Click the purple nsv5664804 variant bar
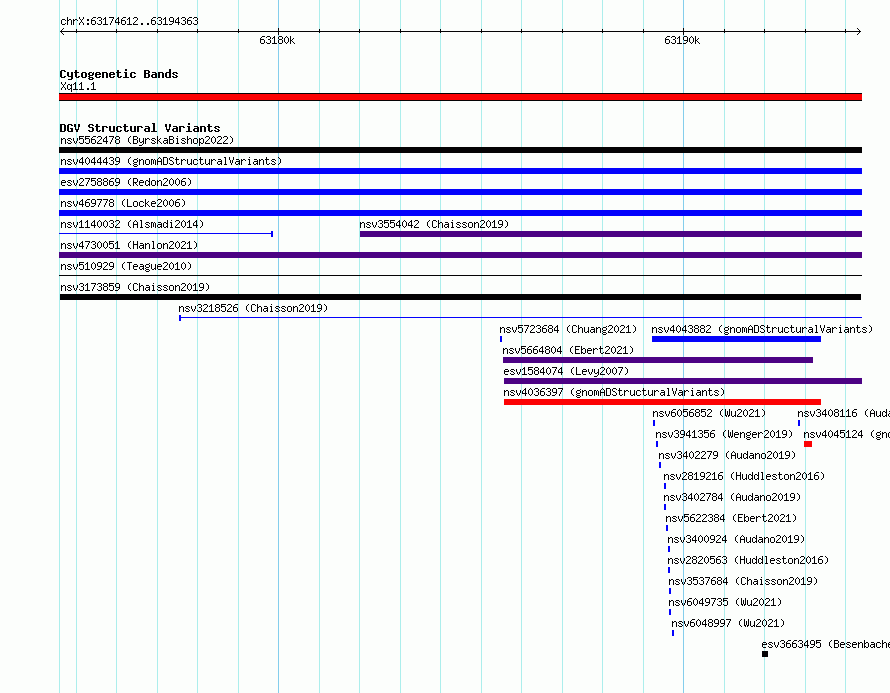The width and height of the screenshot is (890, 693). pos(658,360)
